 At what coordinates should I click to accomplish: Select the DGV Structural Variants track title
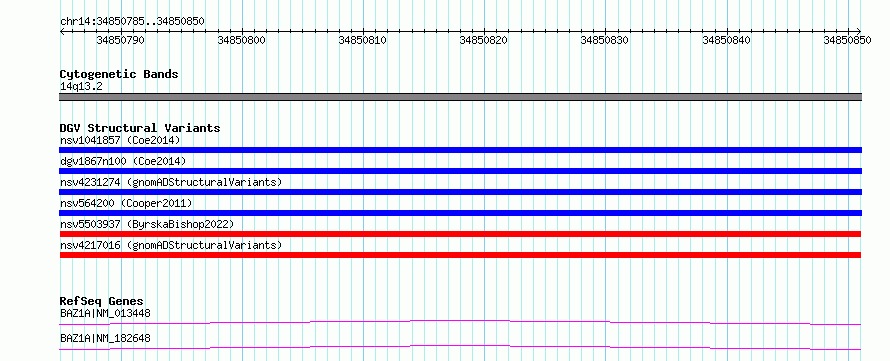[140, 128]
